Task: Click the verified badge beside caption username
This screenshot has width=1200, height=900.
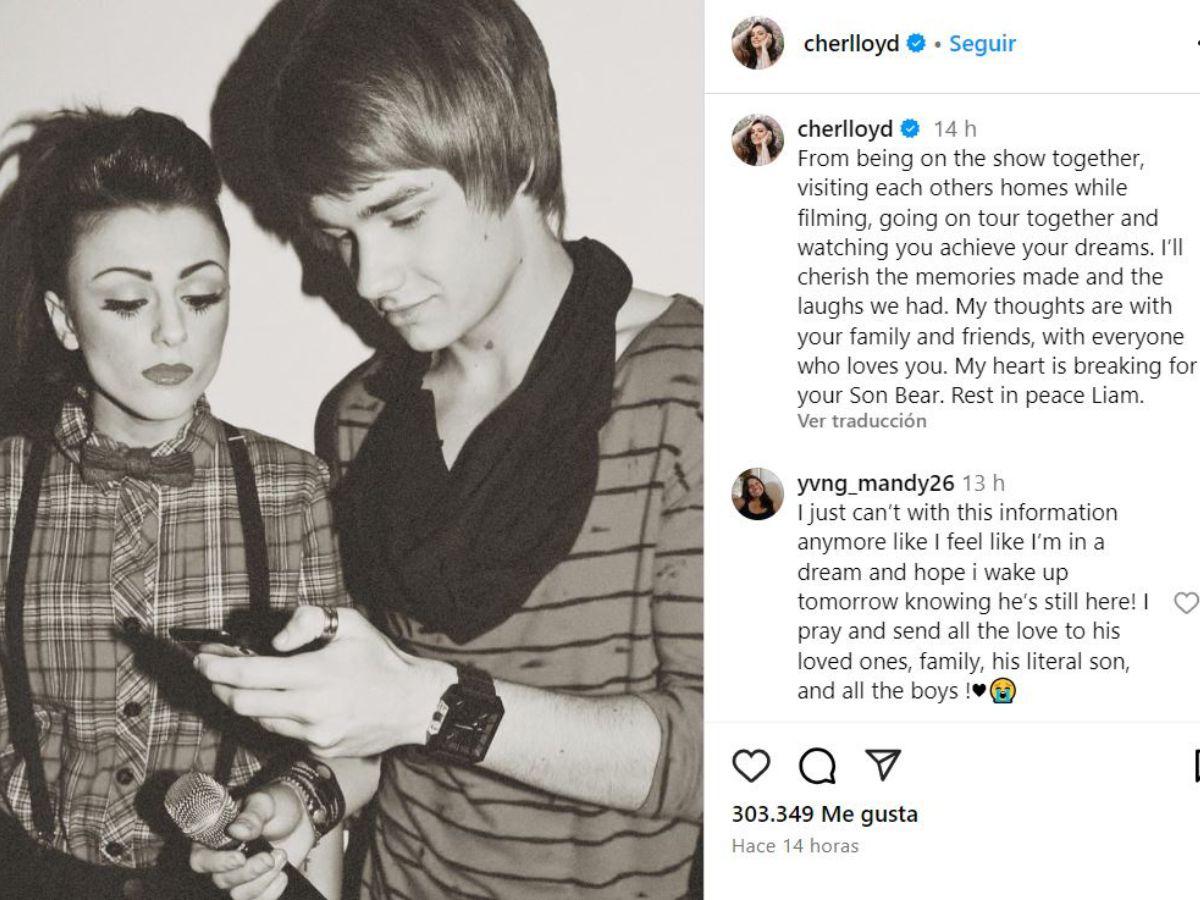Action: click(910, 129)
